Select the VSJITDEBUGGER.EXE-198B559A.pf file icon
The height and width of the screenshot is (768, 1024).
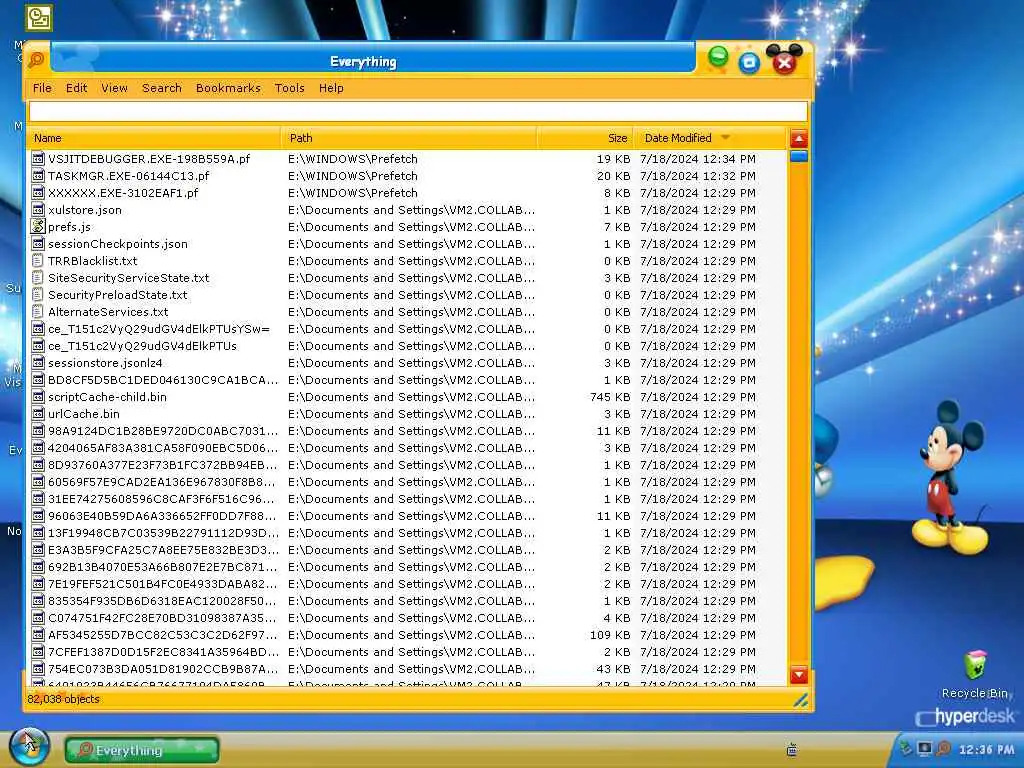tap(38, 159)
